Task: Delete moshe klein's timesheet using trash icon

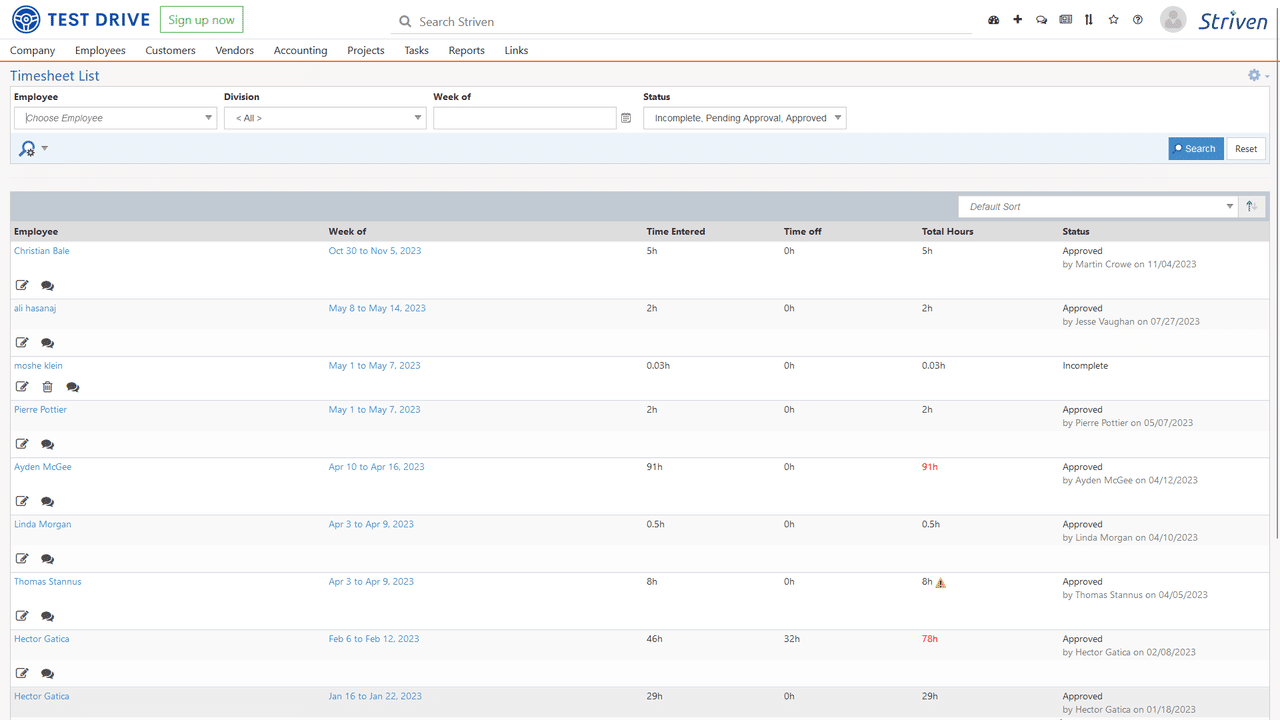Action: 46,386
